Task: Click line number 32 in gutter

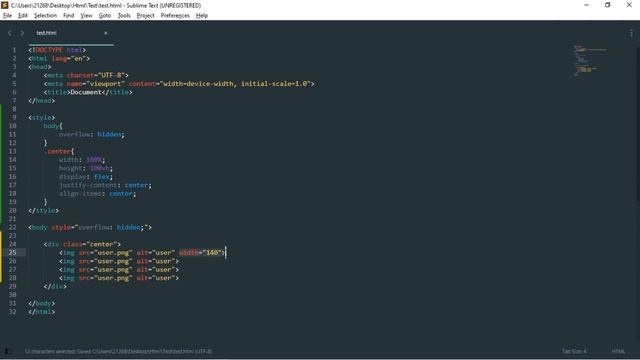Action: [12, 312]
